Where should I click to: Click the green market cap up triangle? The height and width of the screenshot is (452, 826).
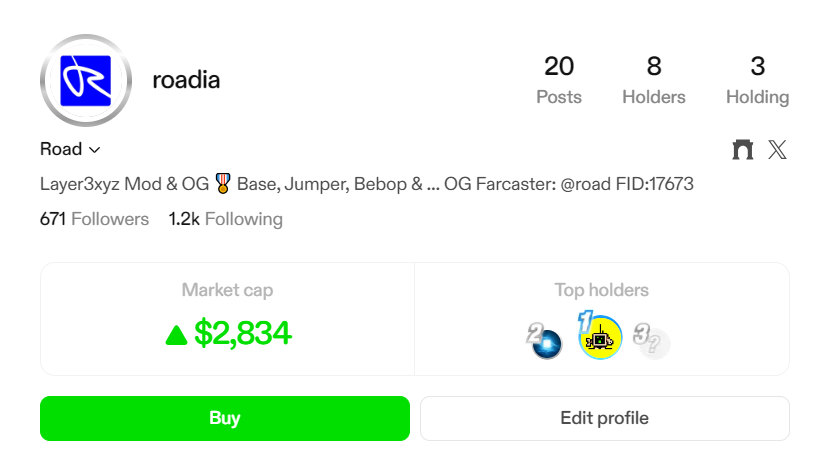coord(177,336)
